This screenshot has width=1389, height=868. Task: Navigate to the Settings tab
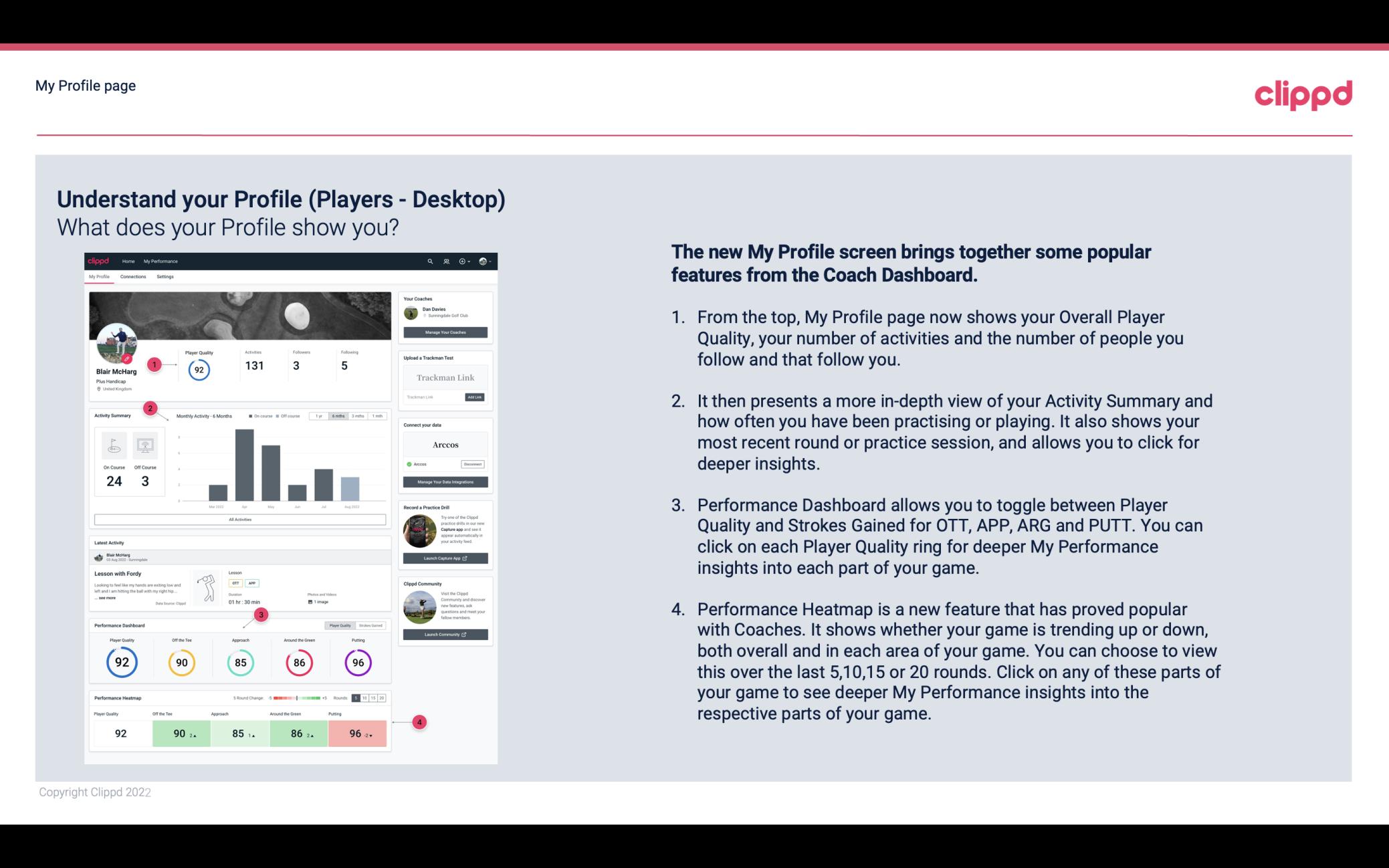163,278
